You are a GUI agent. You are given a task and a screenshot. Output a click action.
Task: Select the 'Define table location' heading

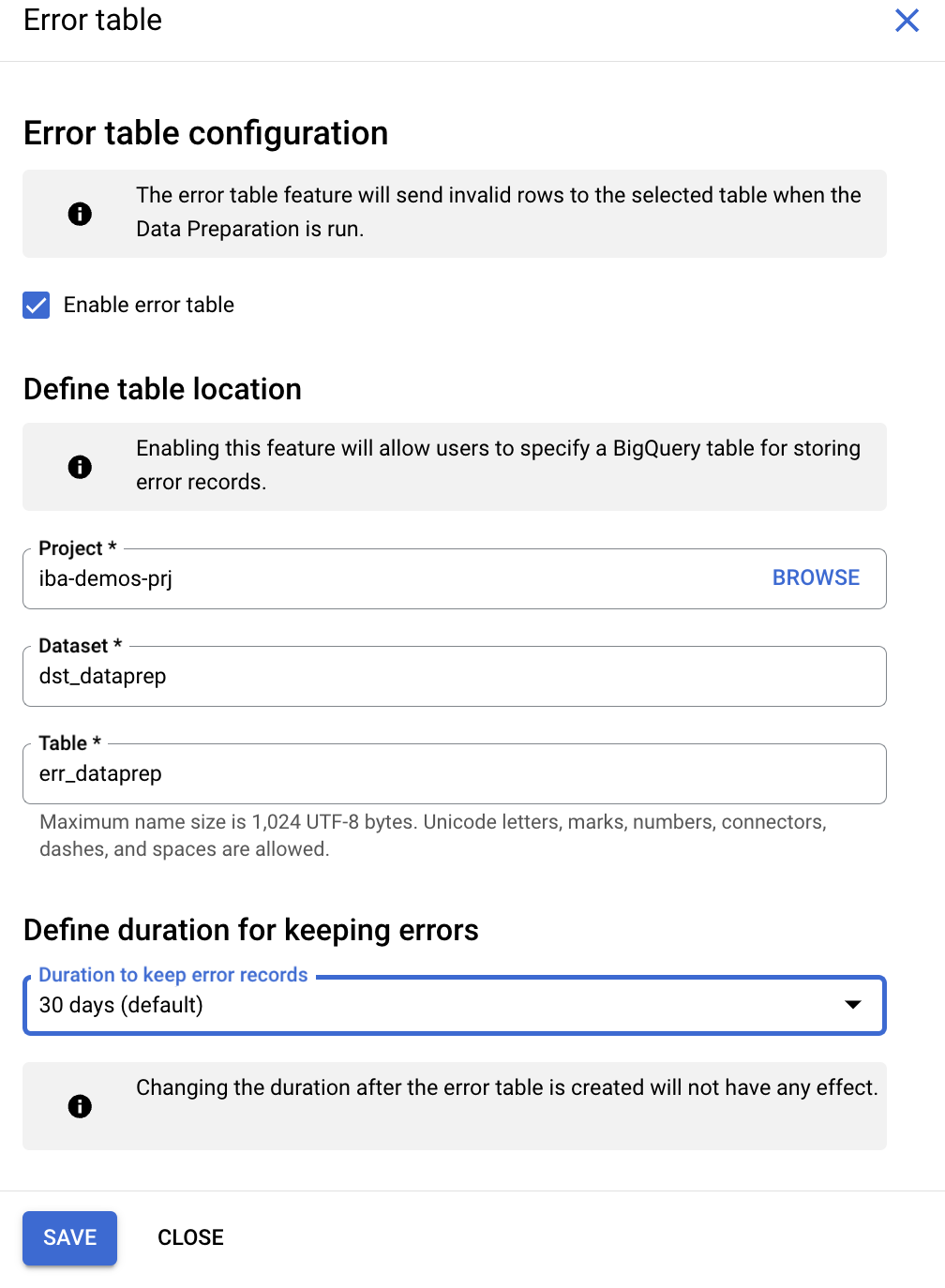[x=162, y=389]
